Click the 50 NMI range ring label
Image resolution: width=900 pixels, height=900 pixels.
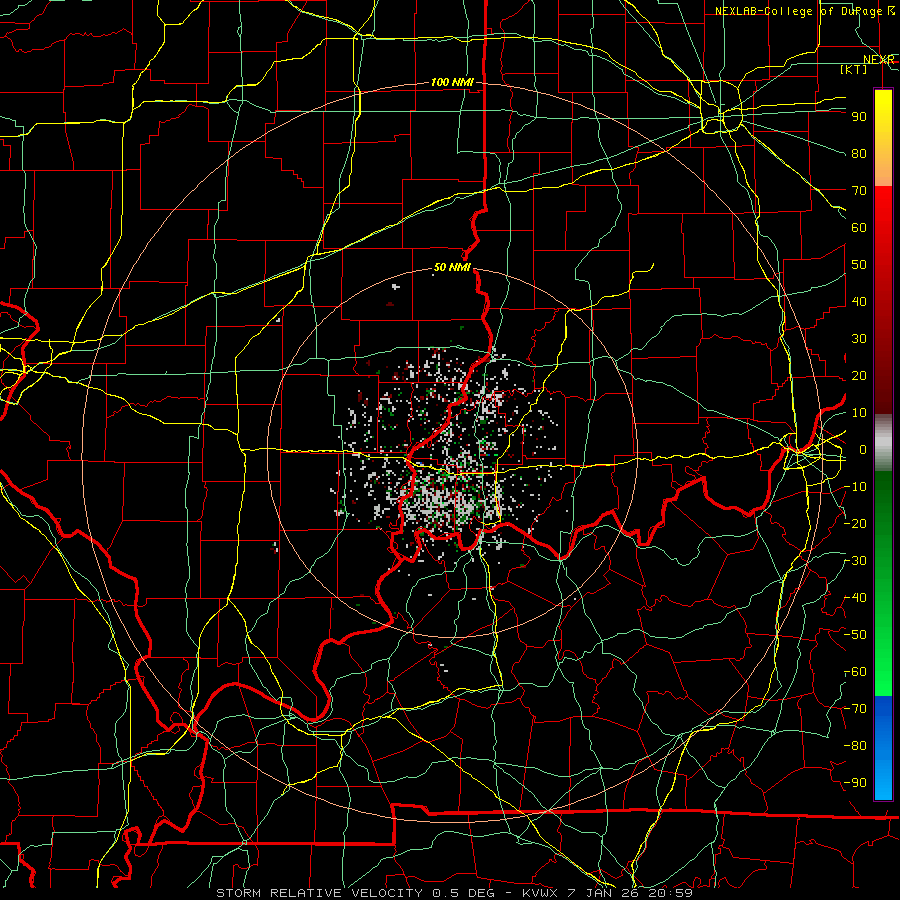(452, 267)
